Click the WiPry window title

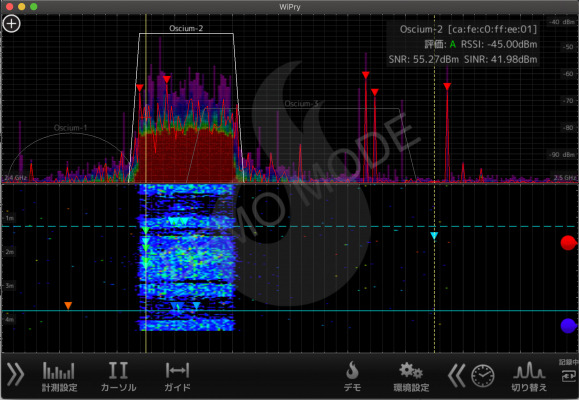(290, 7)
